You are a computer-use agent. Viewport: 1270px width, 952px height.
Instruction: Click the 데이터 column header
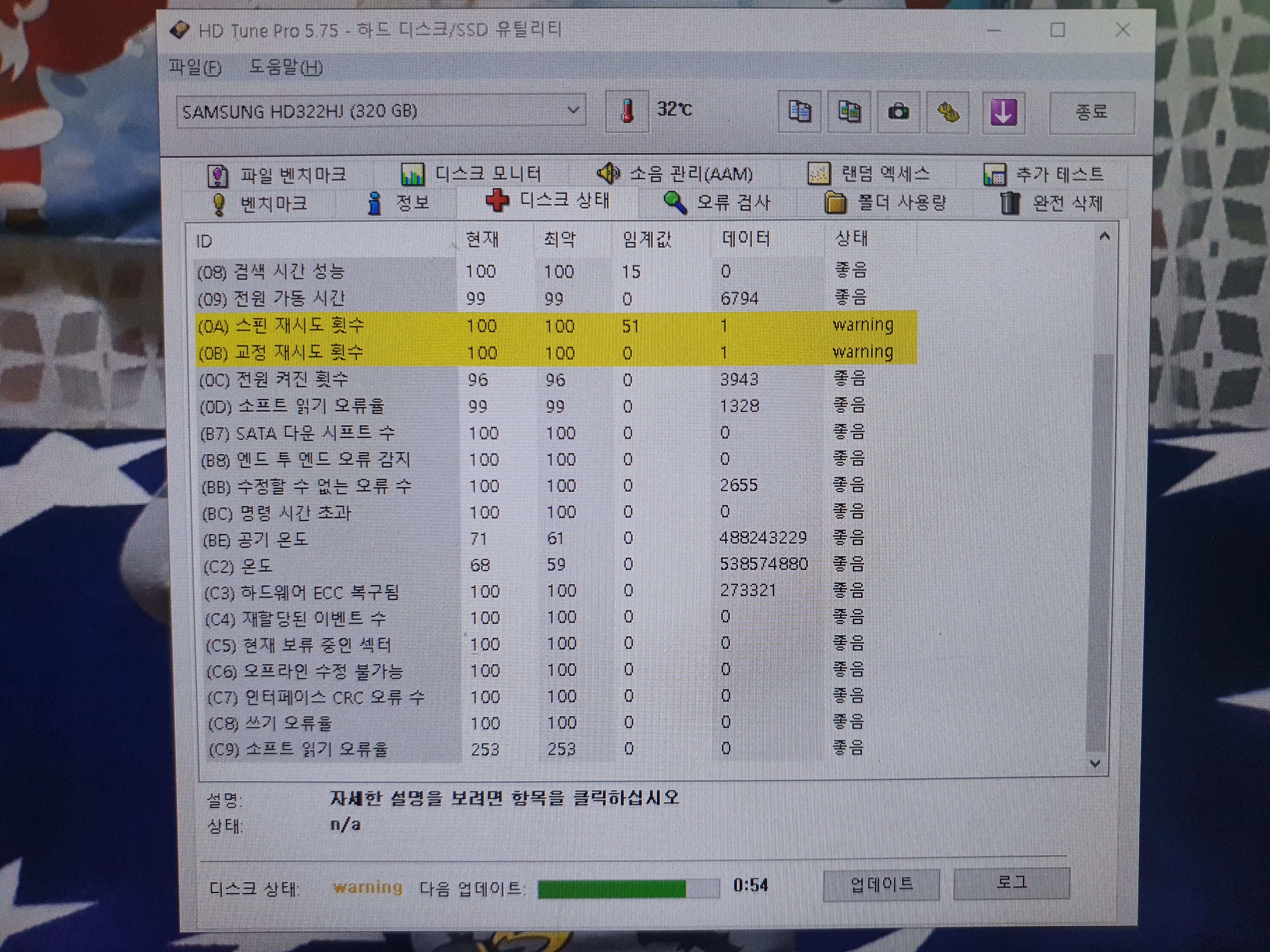click(x=768, y=238)
